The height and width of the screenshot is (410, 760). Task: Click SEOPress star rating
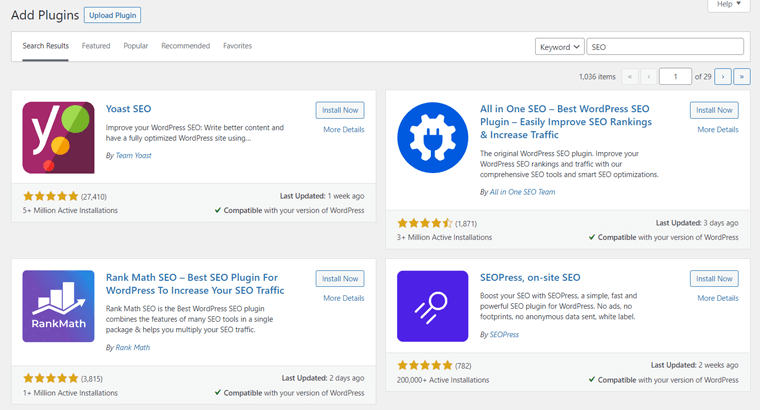coord(425,365)
